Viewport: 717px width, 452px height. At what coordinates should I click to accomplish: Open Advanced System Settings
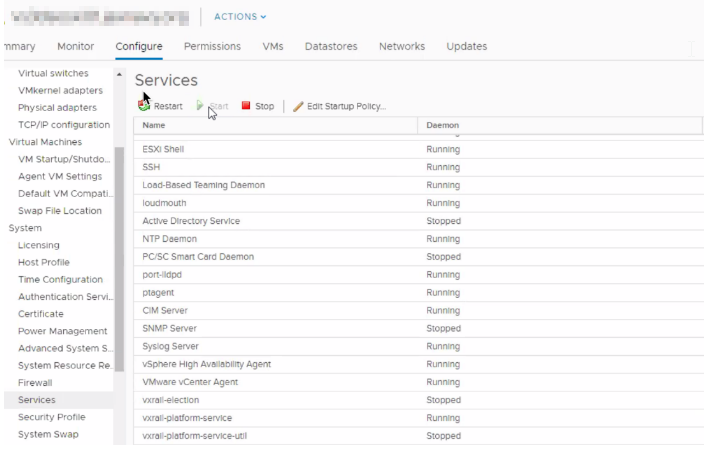click(65, 348)
